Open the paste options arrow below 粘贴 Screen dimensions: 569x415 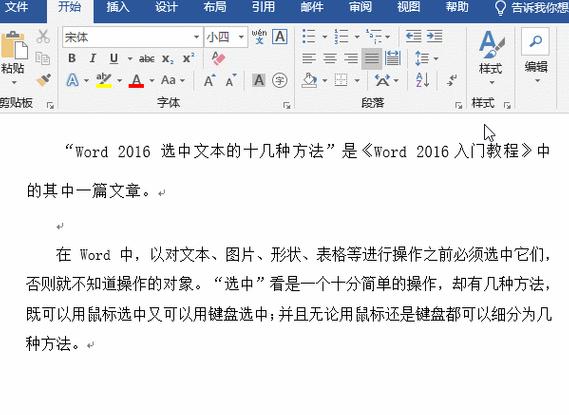click(14, 83)
